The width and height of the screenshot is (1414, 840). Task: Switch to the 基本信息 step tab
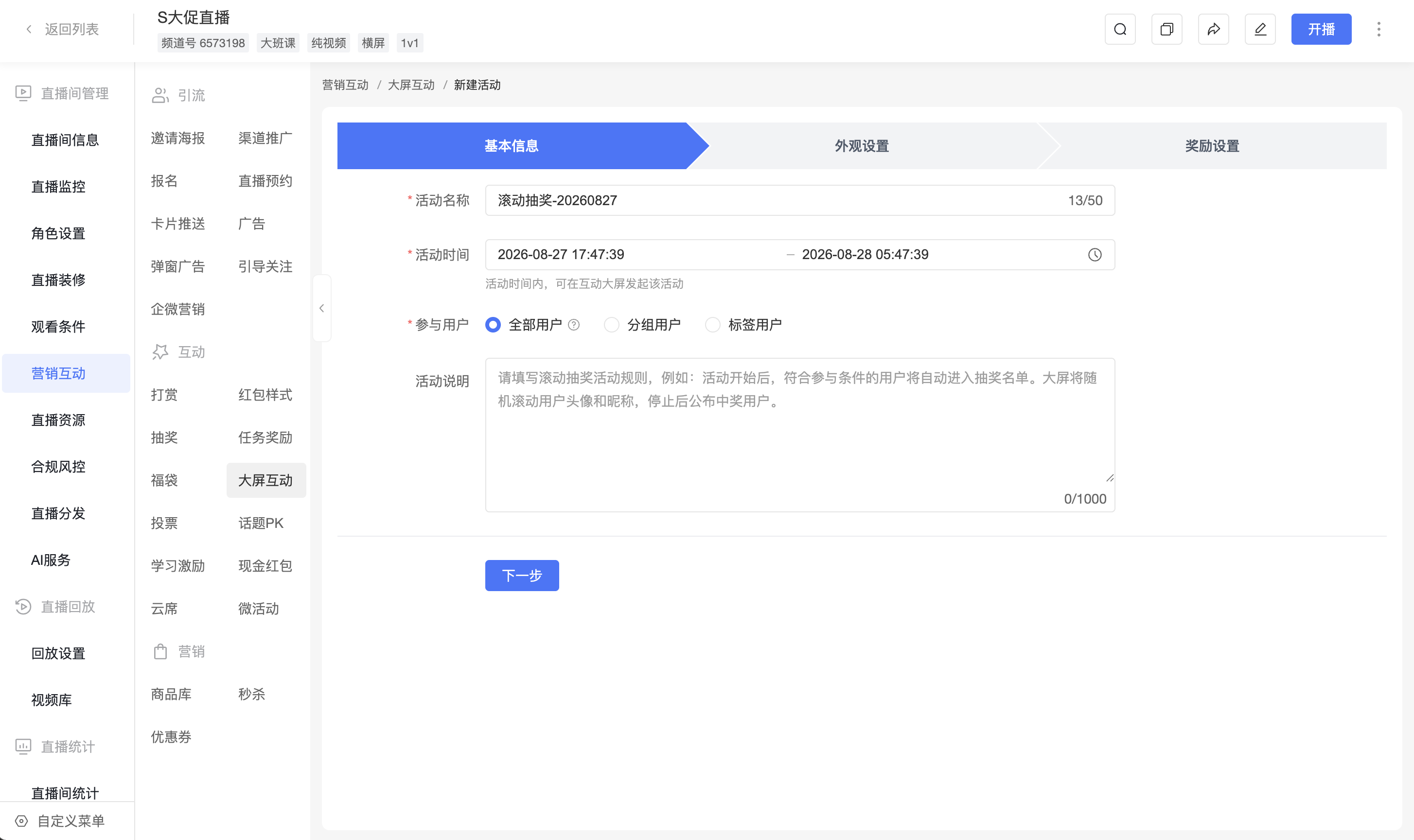(x=511, y=145)
